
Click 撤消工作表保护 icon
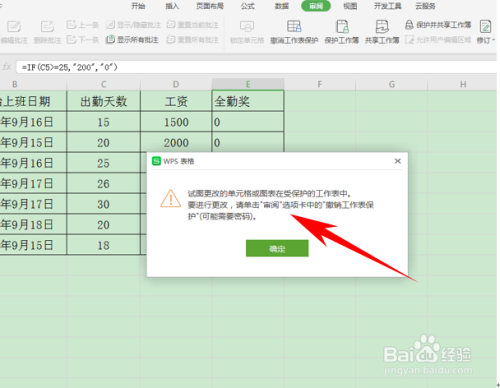tap(294, 26)
